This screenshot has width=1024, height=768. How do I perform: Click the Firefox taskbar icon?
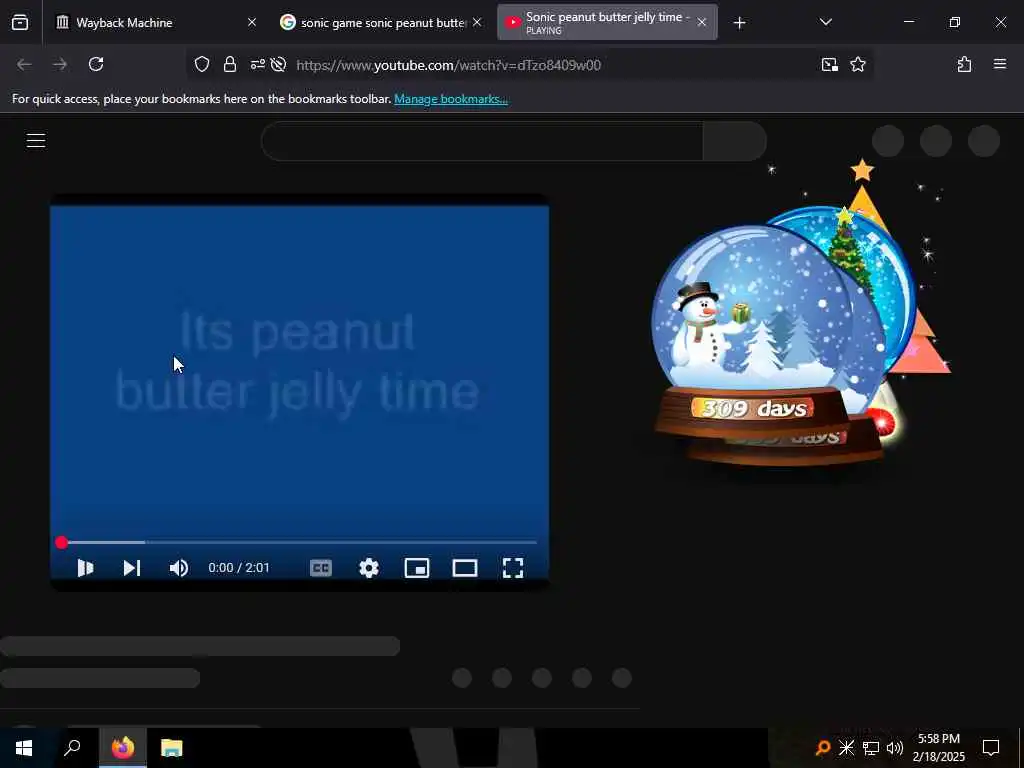tap(123, 748)
